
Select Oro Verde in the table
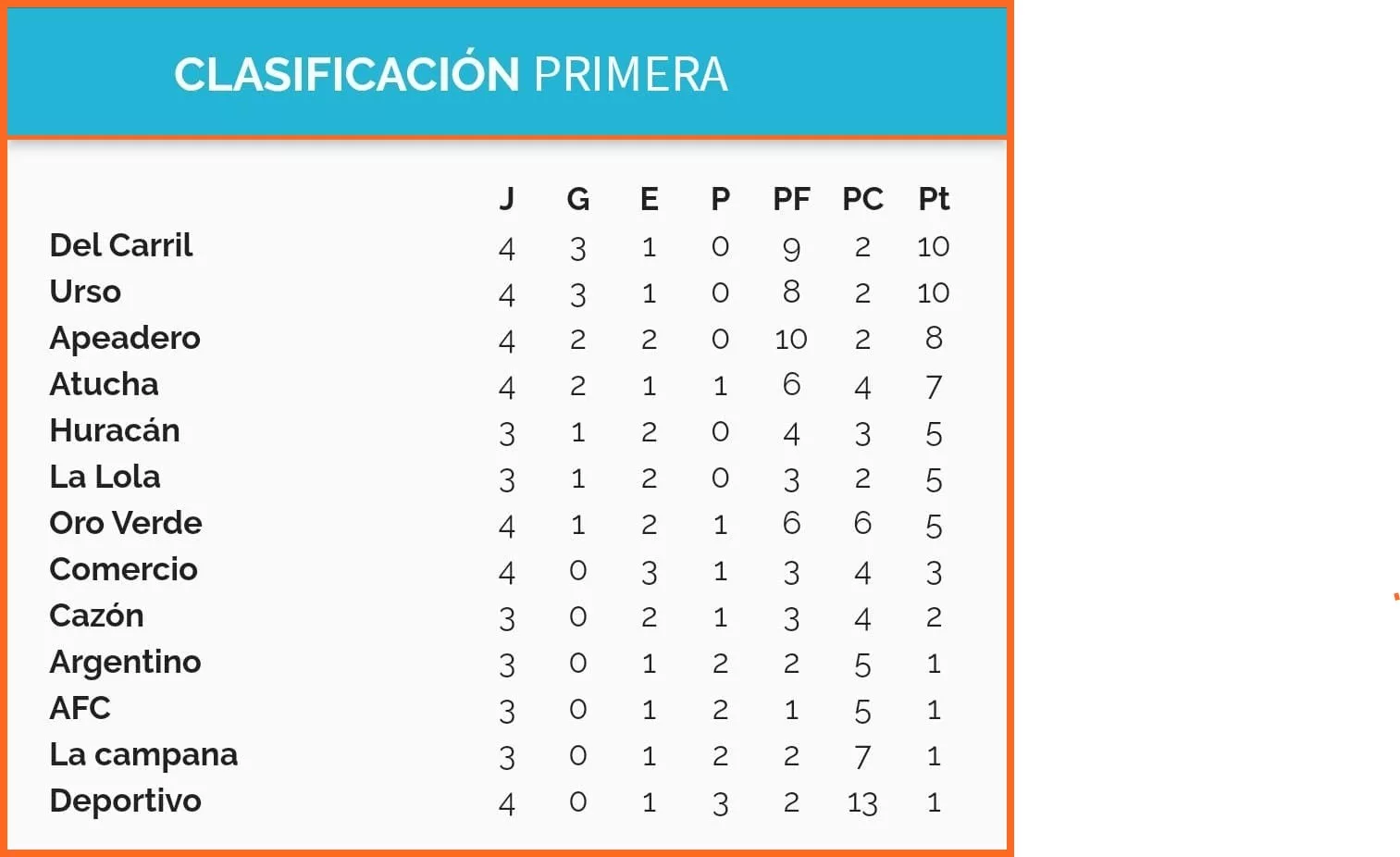[x=126, y=523]
